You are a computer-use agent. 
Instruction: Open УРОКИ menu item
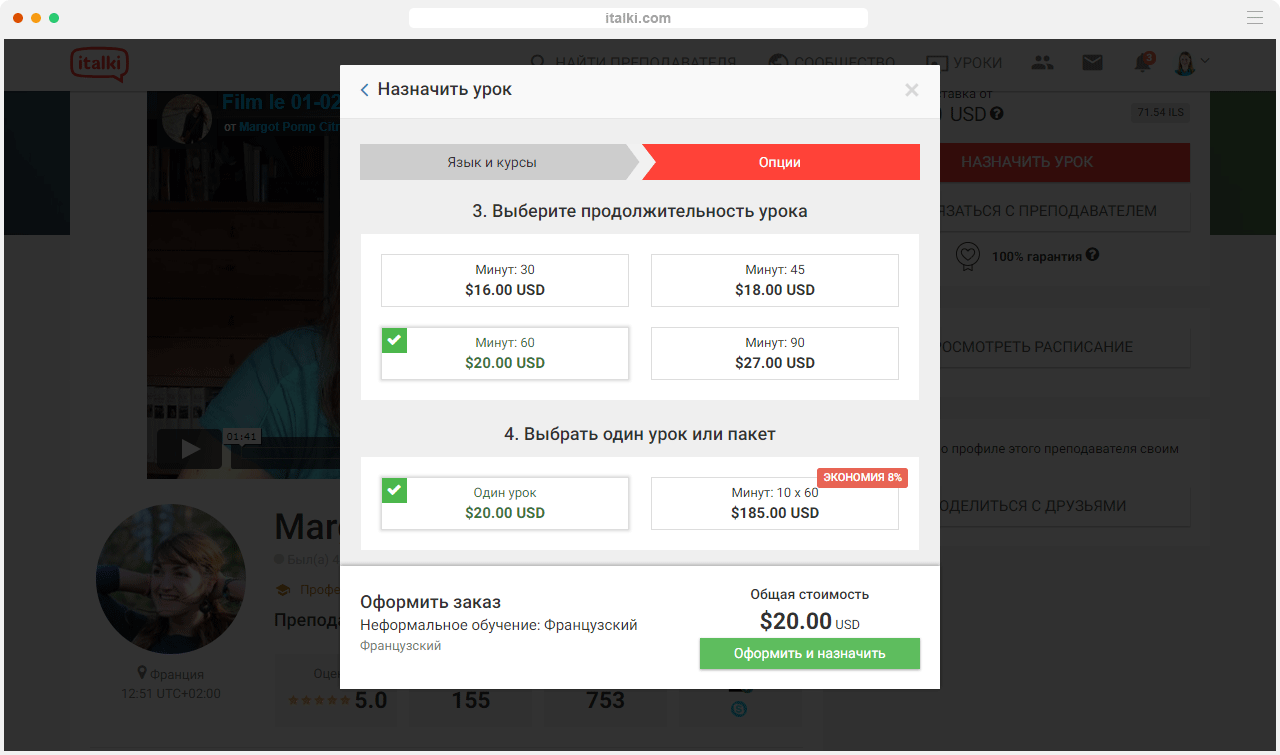(964, 62)
